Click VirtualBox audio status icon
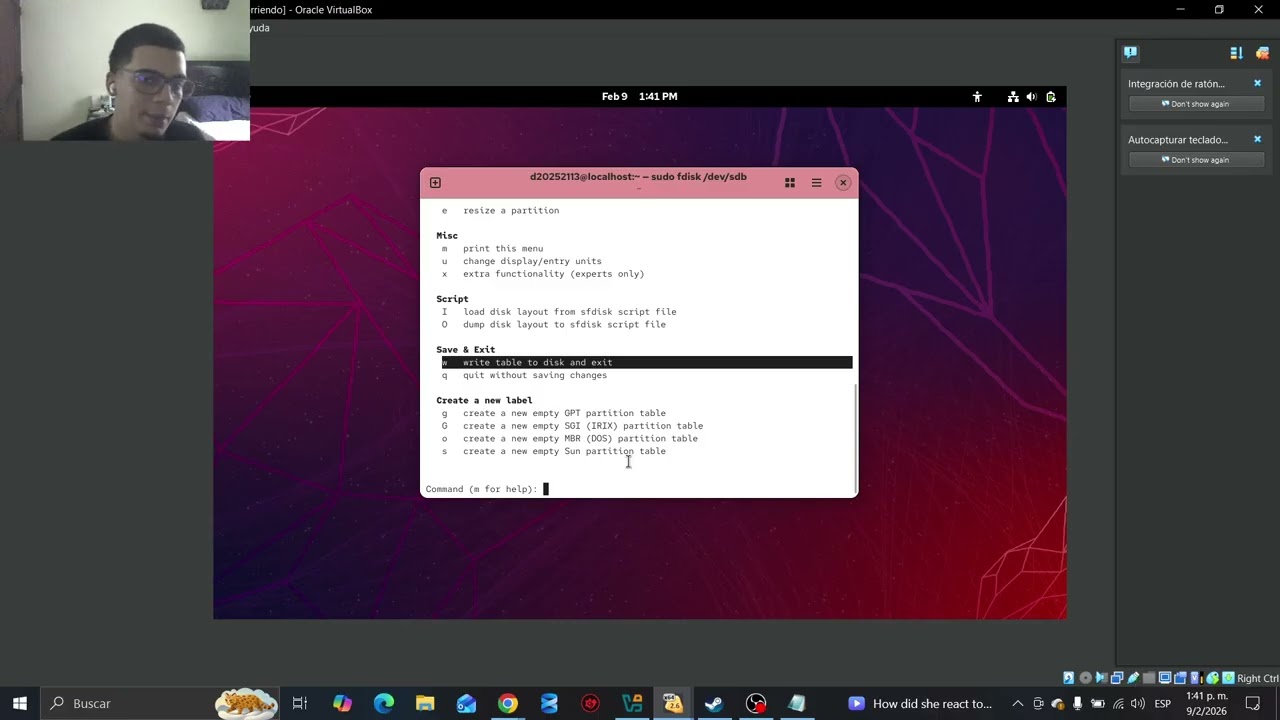Viewport: 1280px width, 720px height. pos(1101,678)
